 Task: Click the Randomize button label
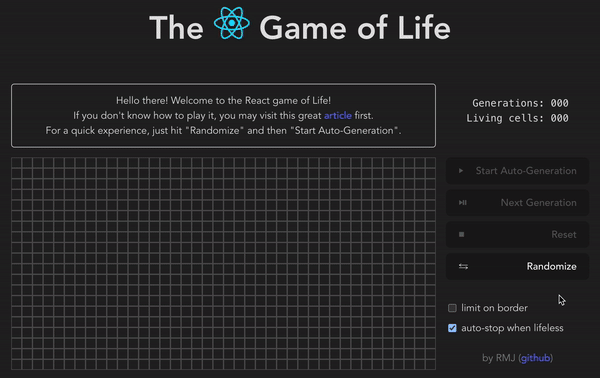(551, 266)
